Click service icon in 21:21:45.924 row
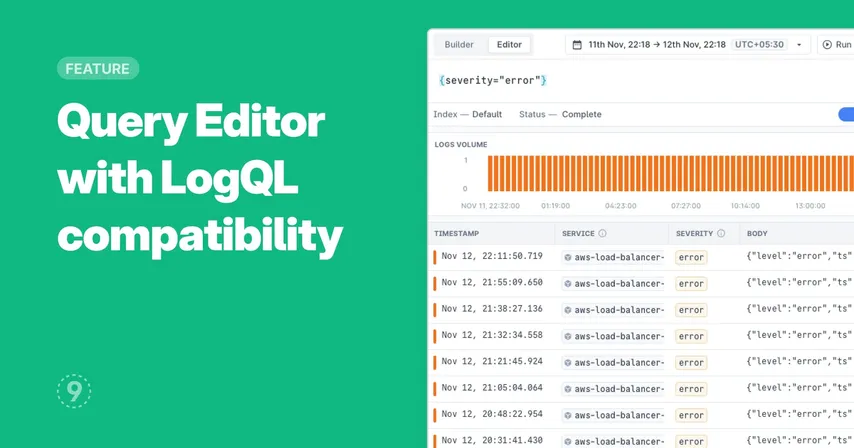This screenshot has height=448, width=854. [x=568, y=363]
